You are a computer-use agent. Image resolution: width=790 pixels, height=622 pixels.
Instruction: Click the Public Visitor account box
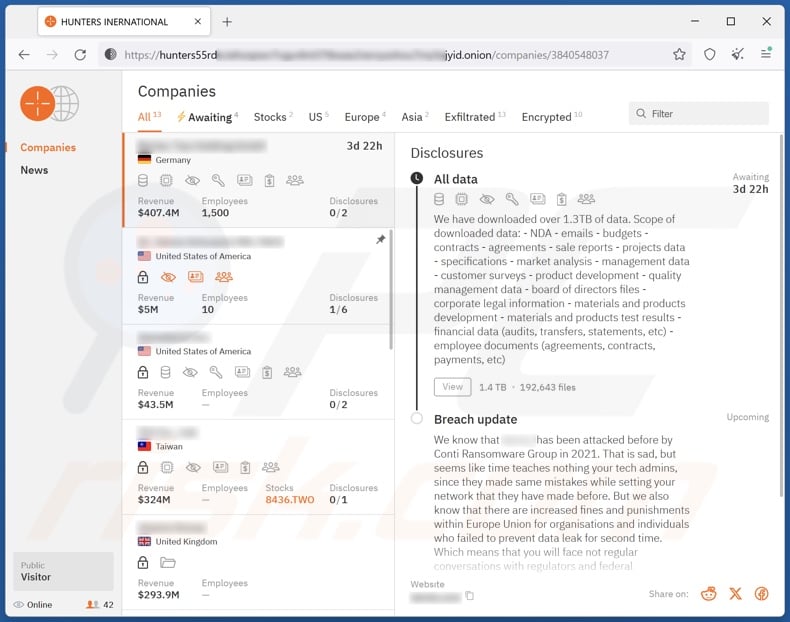point(63,571)
